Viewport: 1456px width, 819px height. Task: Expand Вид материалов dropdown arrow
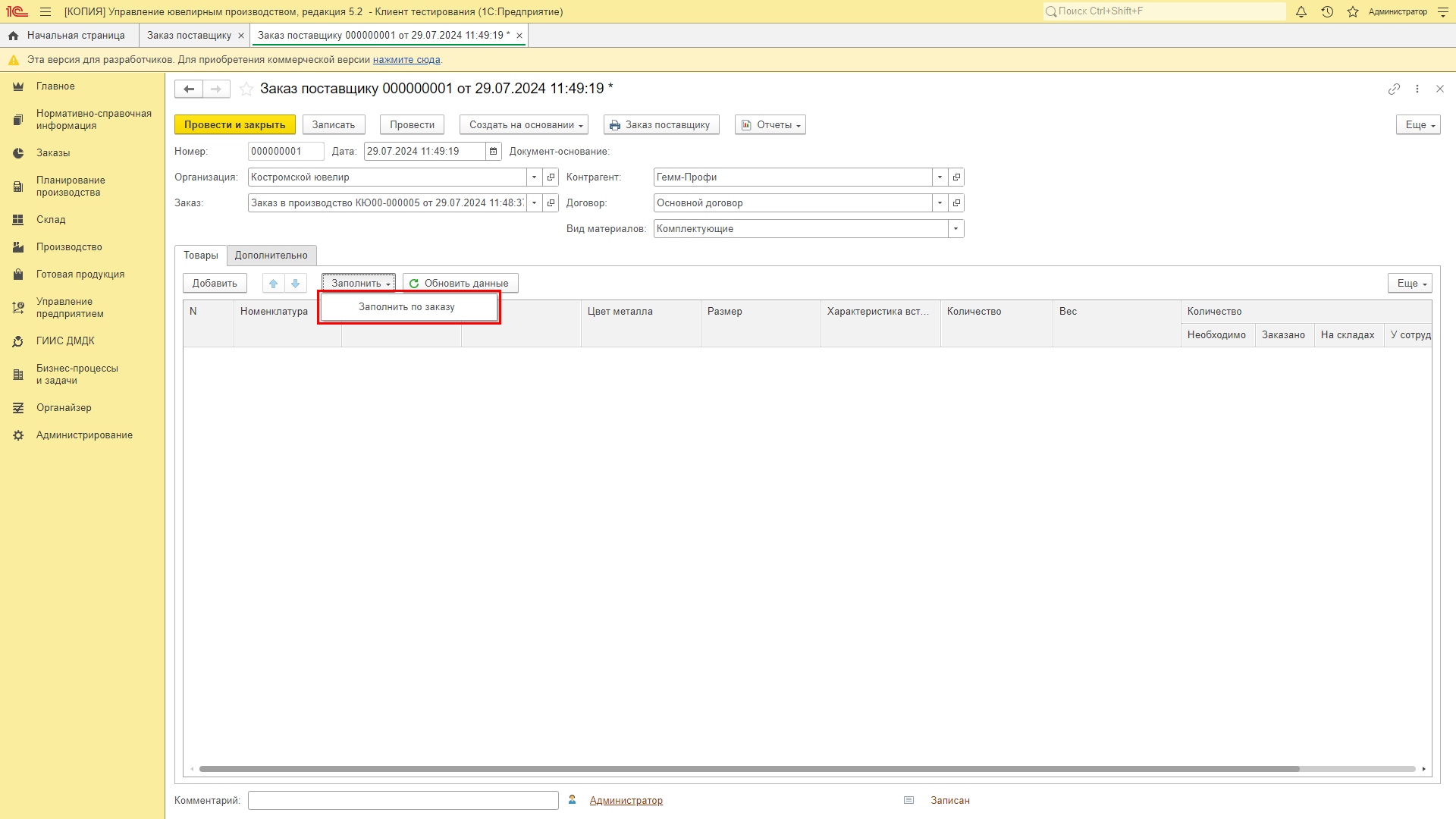coord(955,229)
